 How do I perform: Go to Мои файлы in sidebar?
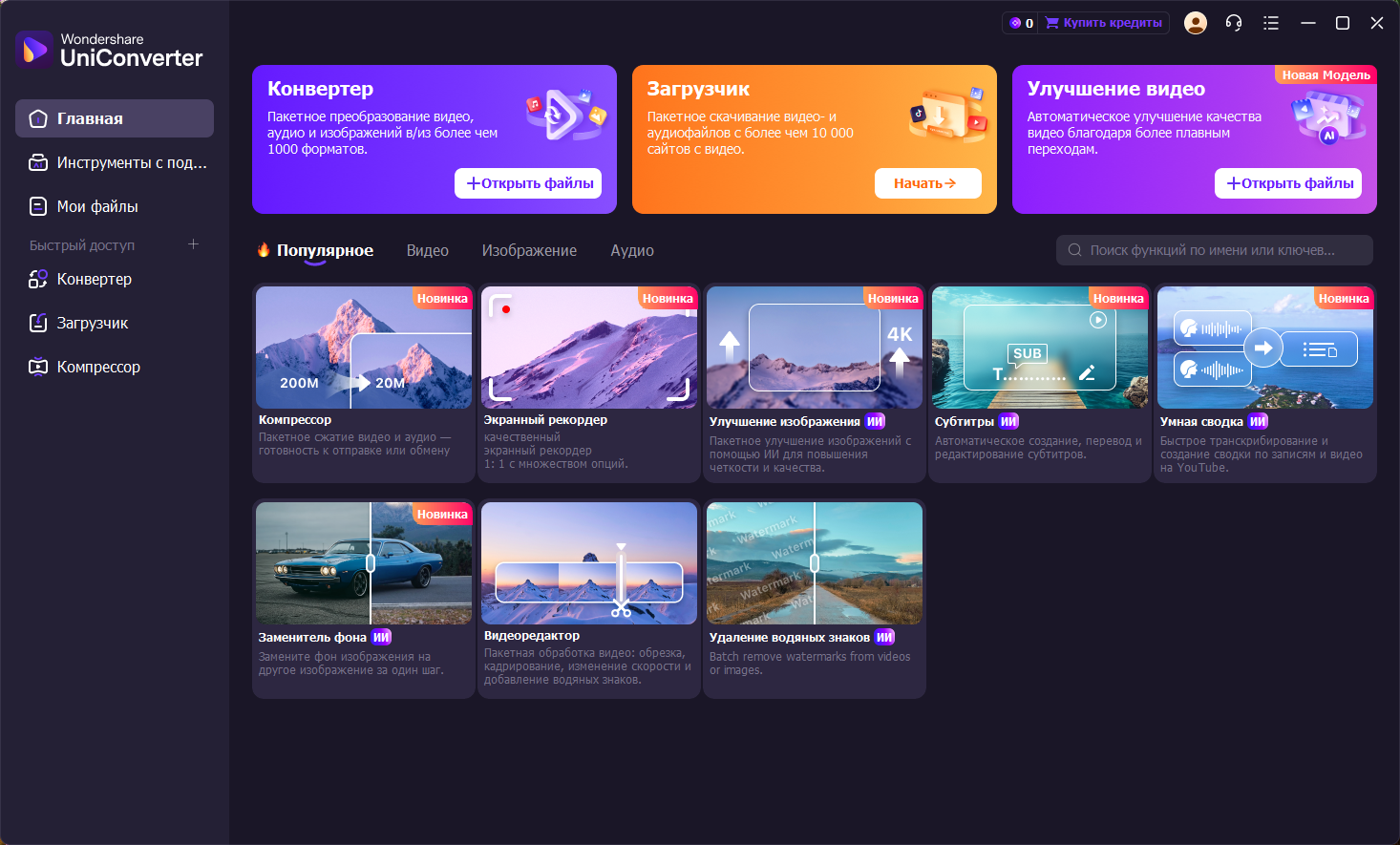point(96,206)
